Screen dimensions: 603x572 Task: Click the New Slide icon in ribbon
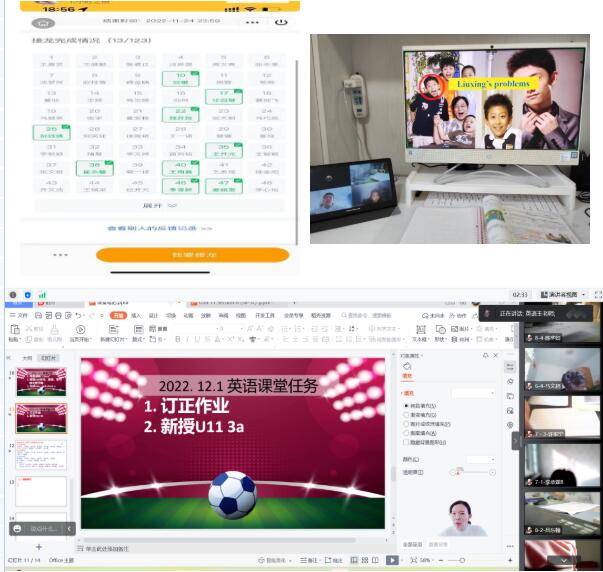click(x=113, y=330)
